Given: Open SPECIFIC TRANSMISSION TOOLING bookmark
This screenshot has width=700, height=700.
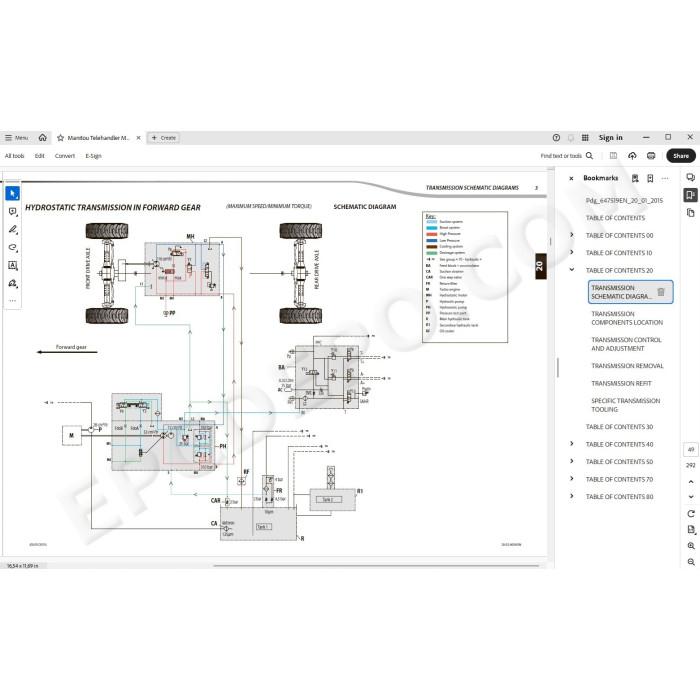Looking at the screenshot, I should 625,405.
